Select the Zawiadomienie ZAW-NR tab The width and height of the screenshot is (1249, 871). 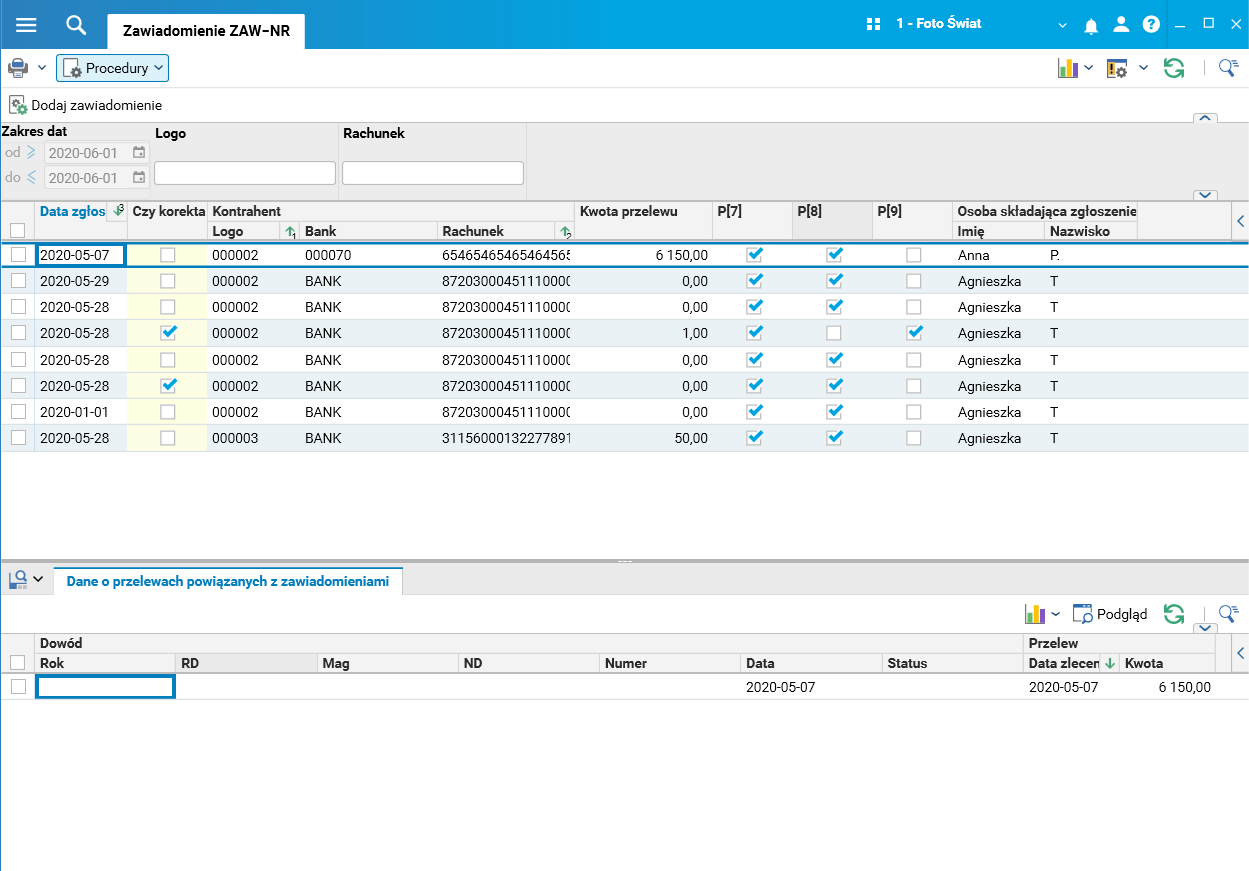(x=206, y=30)
